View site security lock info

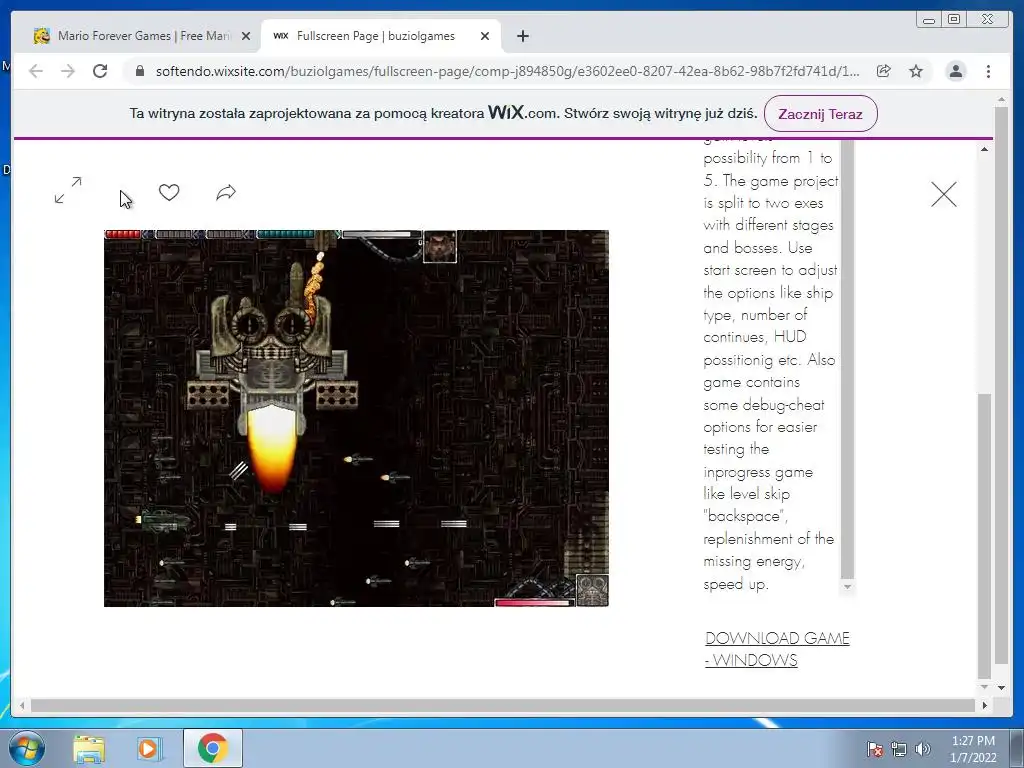click(x=140, y=71)
